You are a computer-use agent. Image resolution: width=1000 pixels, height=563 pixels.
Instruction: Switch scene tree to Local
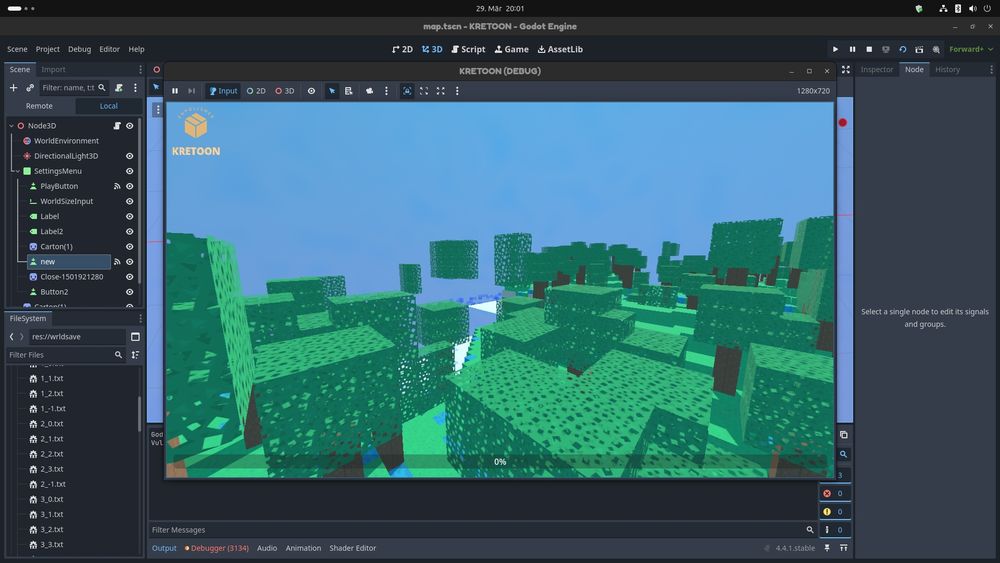click(x=108, y=106)
